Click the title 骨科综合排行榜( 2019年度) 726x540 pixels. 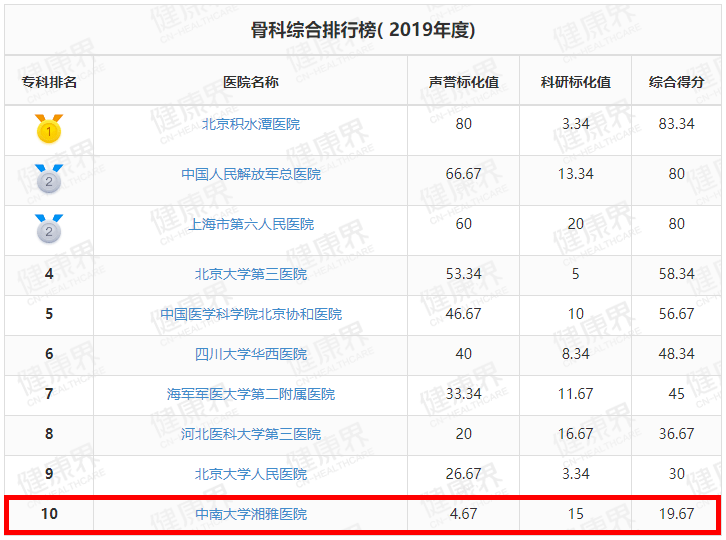click(x=363, y=30)
